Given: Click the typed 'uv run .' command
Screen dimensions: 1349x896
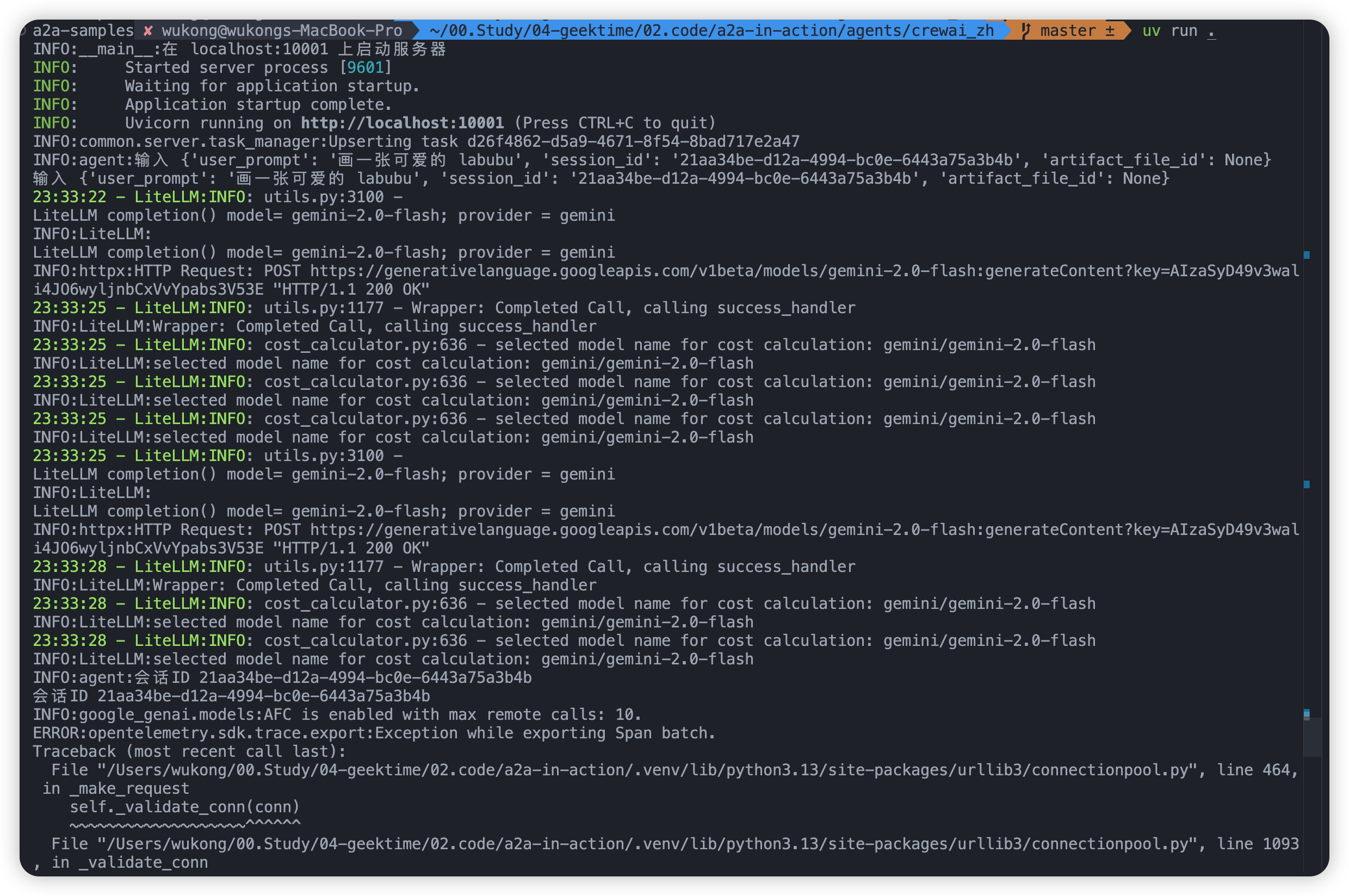Looking at the screenshot, I should pos(1178,31).
